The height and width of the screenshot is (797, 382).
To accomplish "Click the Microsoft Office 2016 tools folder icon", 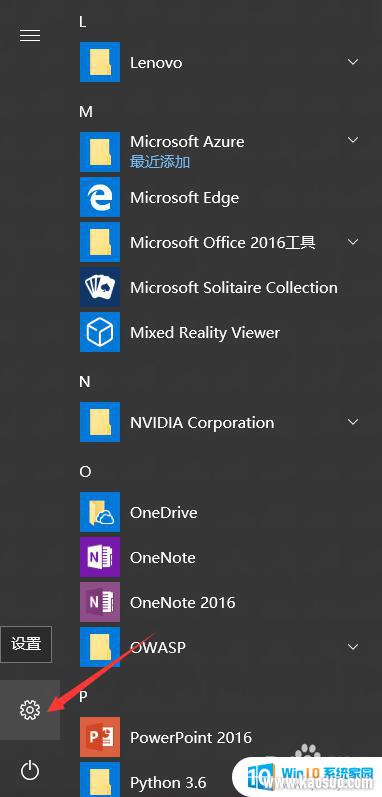I will 100,242.
